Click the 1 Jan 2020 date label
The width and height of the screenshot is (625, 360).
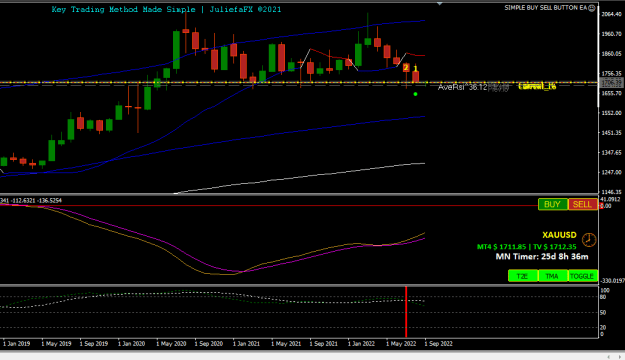click(x=131, y=344)
